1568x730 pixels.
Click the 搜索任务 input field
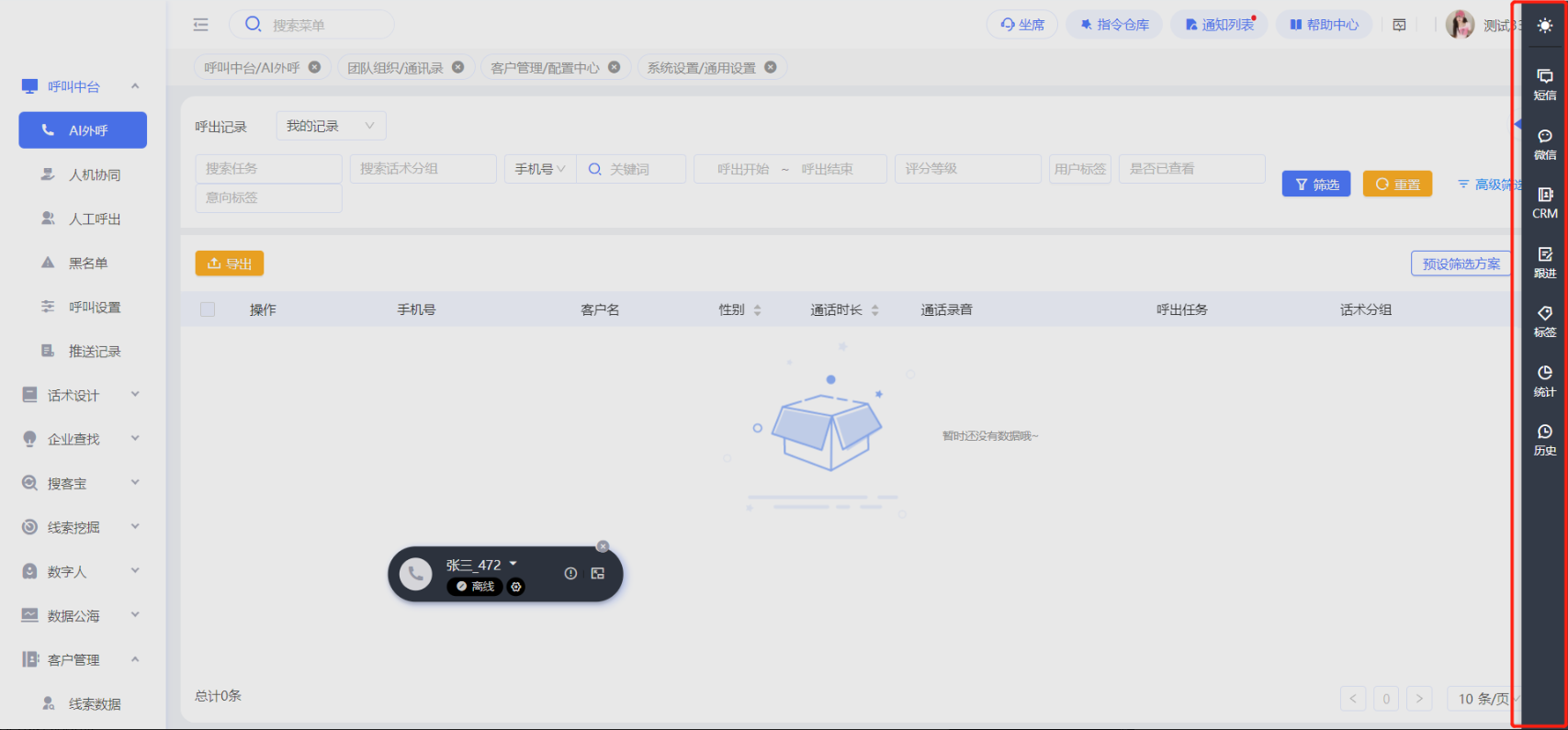pos(268,169)
